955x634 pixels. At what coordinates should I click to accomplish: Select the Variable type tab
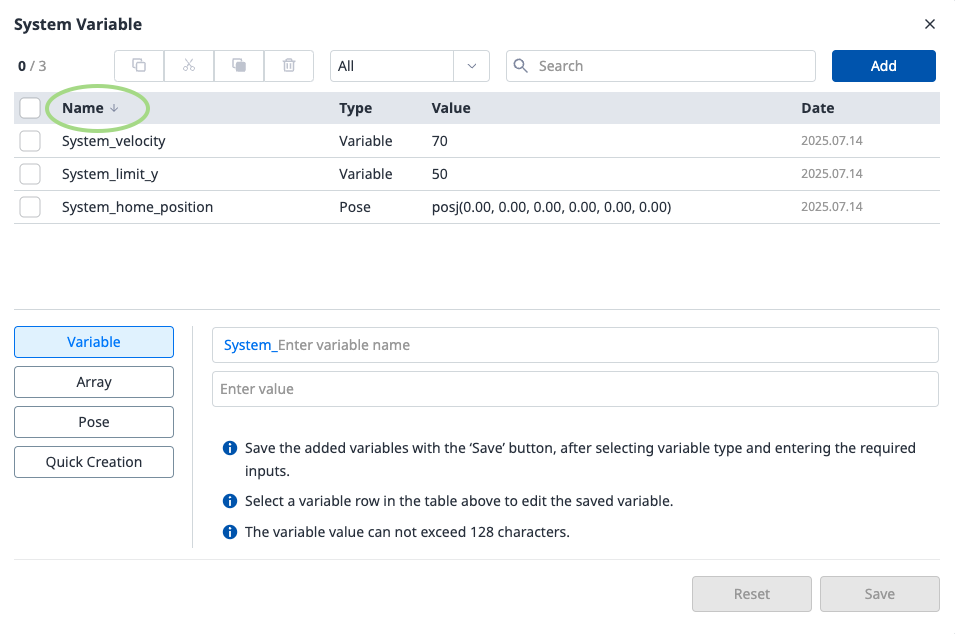(94, 342)
